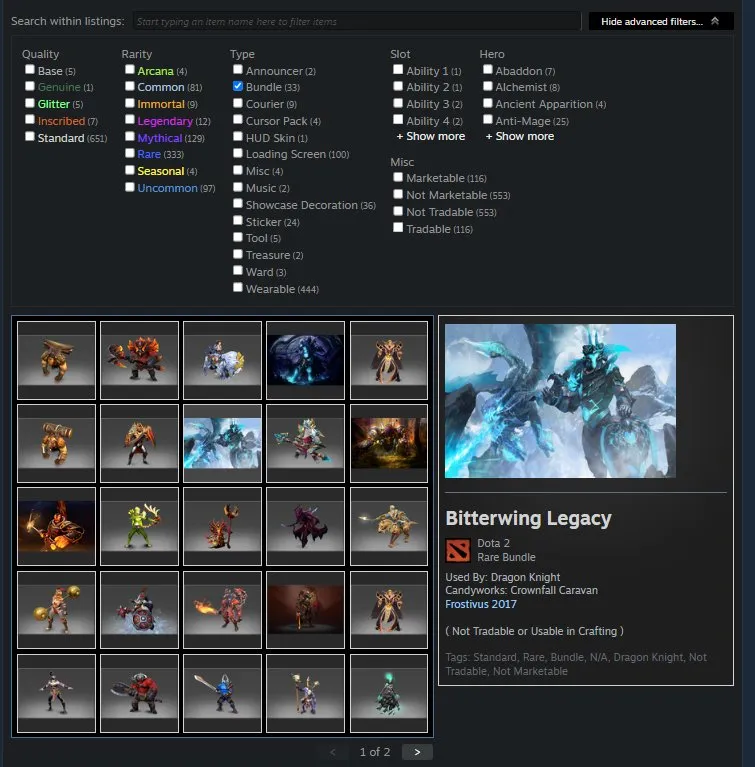Image resolution: width=755 pixels, height=767 pixels.
Task: Enable the Arcana rarity filter
Action: pyautogui.click(x=130, y=69)
